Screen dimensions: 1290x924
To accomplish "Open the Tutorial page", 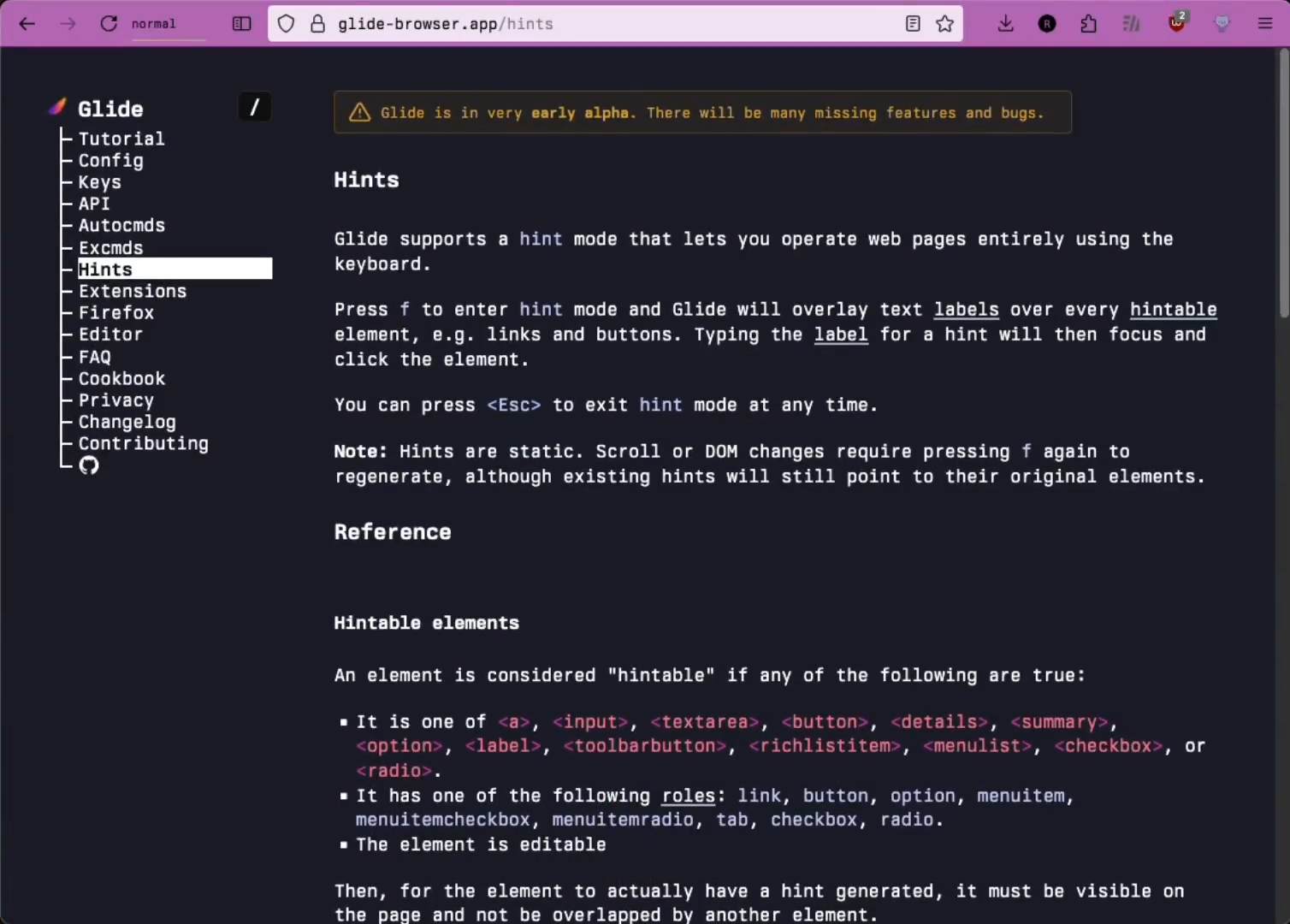I will coord(121,139).
